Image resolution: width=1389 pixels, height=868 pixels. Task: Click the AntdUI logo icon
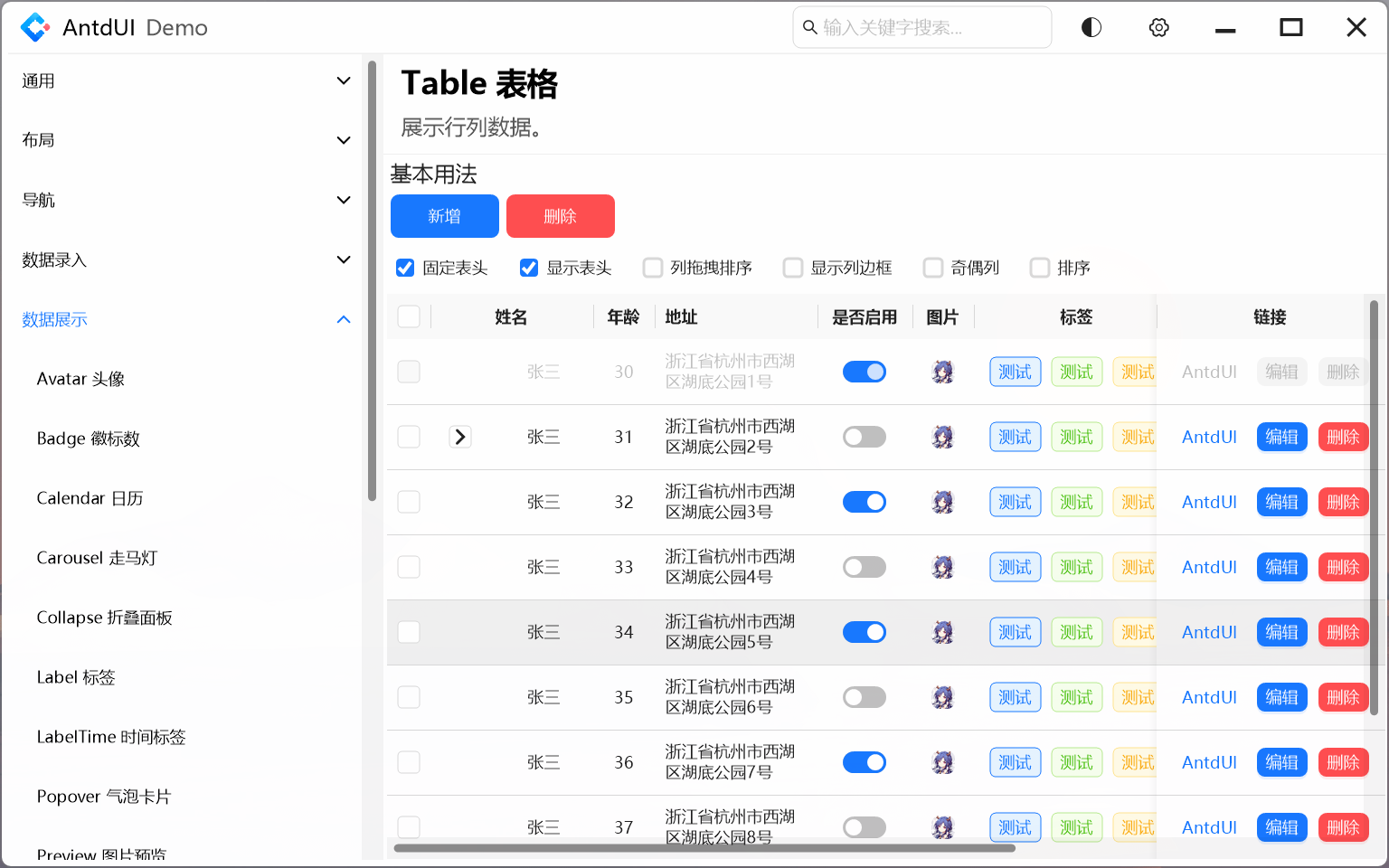point(33,27)
